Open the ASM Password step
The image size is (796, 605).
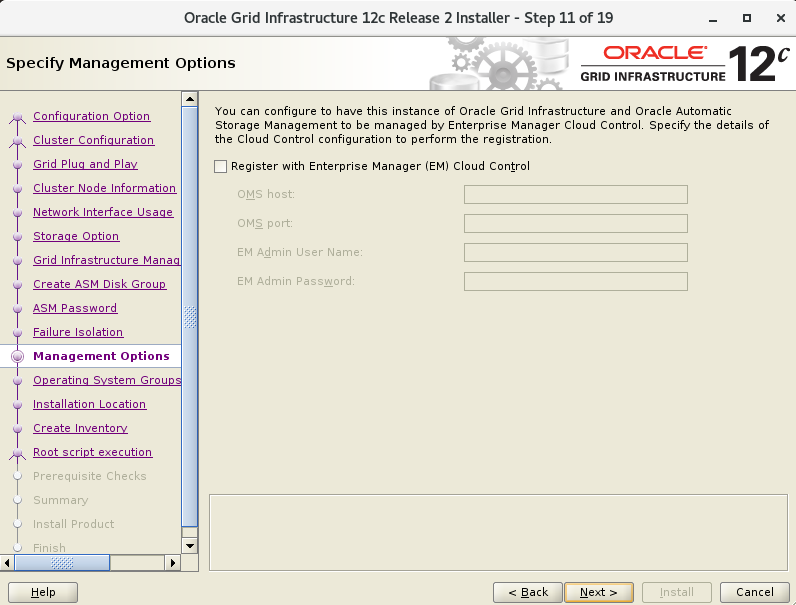click(x=75, y=308)
